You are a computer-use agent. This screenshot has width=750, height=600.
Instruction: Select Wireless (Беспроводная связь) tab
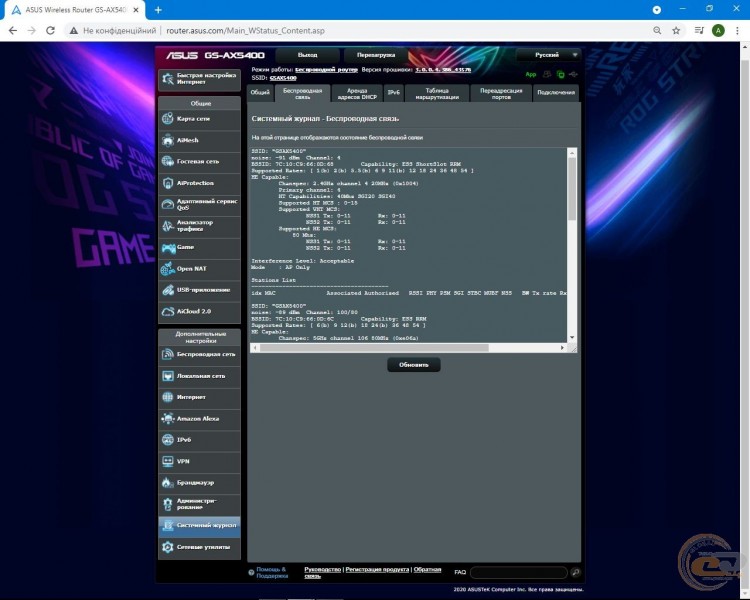coord(302,93)
